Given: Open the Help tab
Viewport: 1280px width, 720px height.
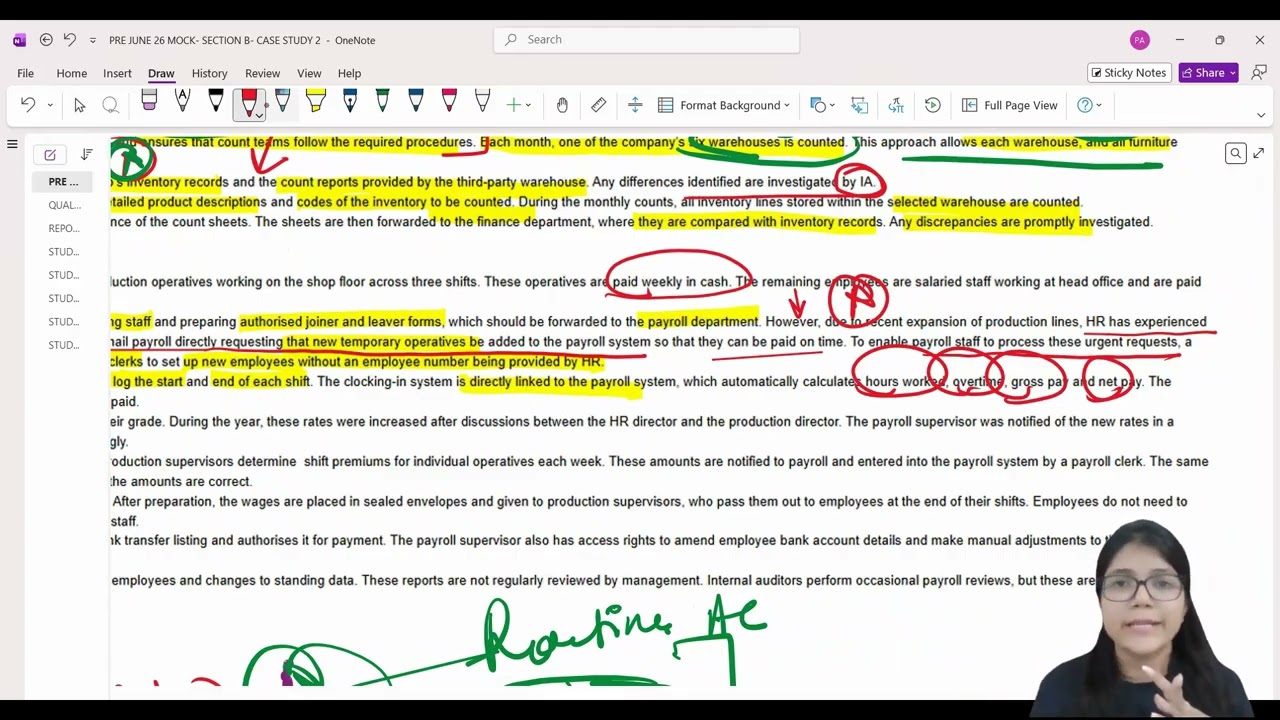Looking at the screenshot, I should (x=349, y=73).
